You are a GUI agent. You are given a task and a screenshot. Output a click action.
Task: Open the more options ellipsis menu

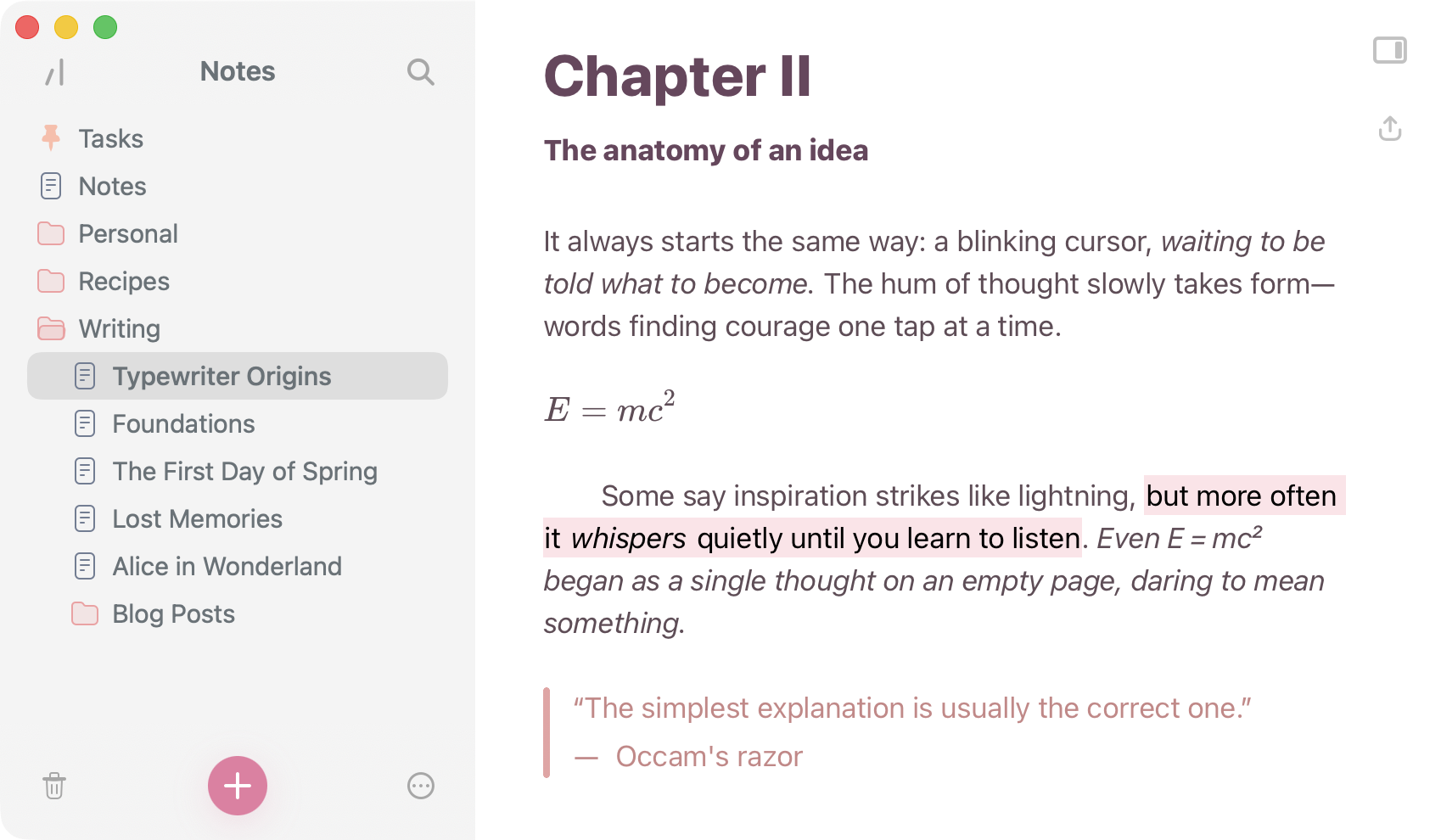[421, 786]
